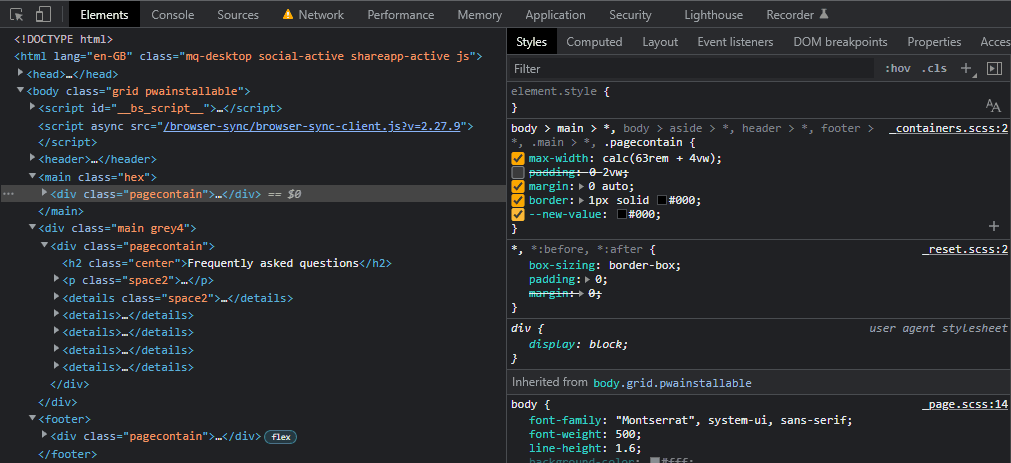Open the Sources tab
Image resolution: width=1011 pixels, height=463 pixels.
pyautogui.click(x=238, y=15)
